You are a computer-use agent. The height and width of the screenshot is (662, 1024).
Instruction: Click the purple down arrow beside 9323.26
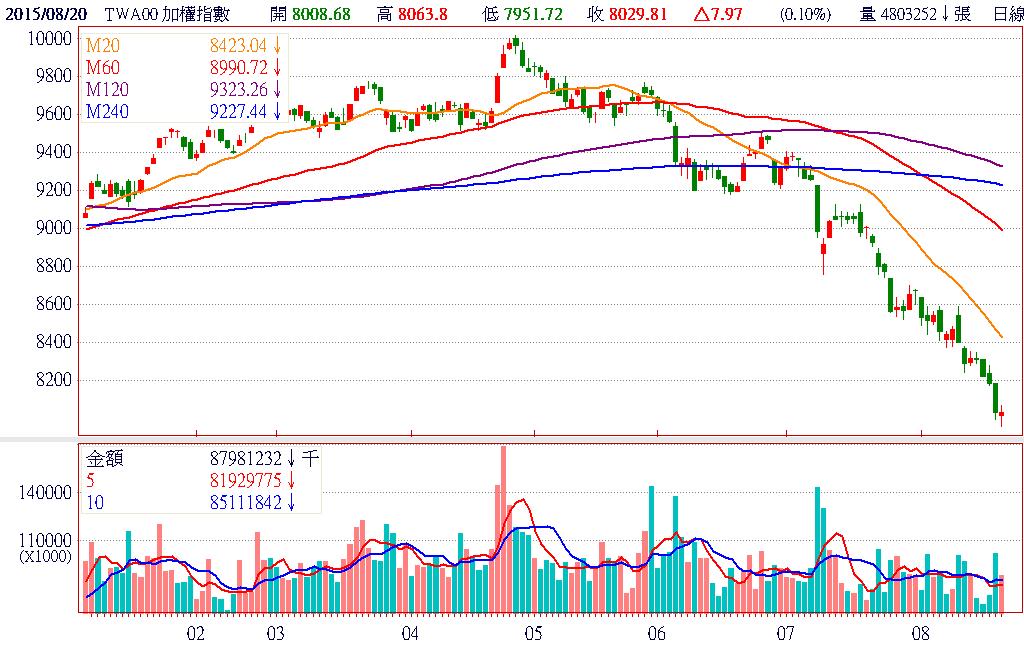click(x=276, y=90)
